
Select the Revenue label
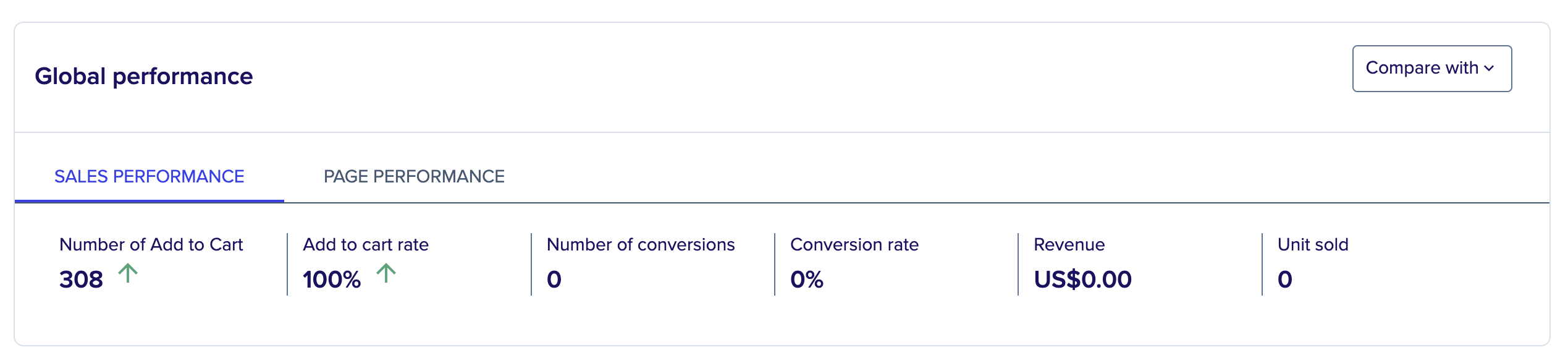click(1069, 245)
